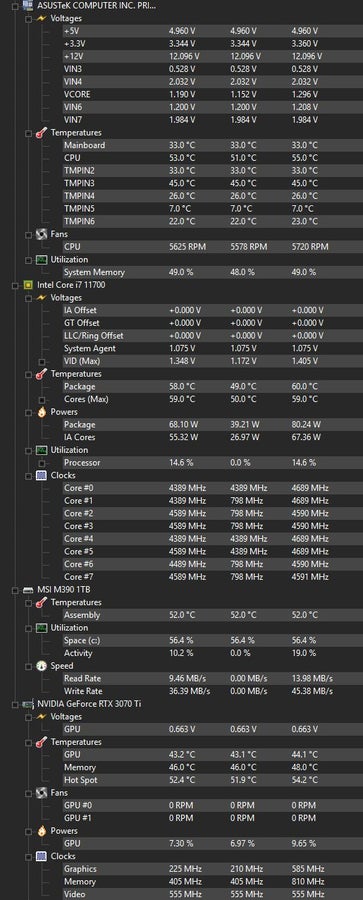Image resolution: width=363 pixels, height=900 pixels.
Task: Collapse the ASUSTeK Voltages group expander
Action: pyautogui.click(x=29, y=18)
